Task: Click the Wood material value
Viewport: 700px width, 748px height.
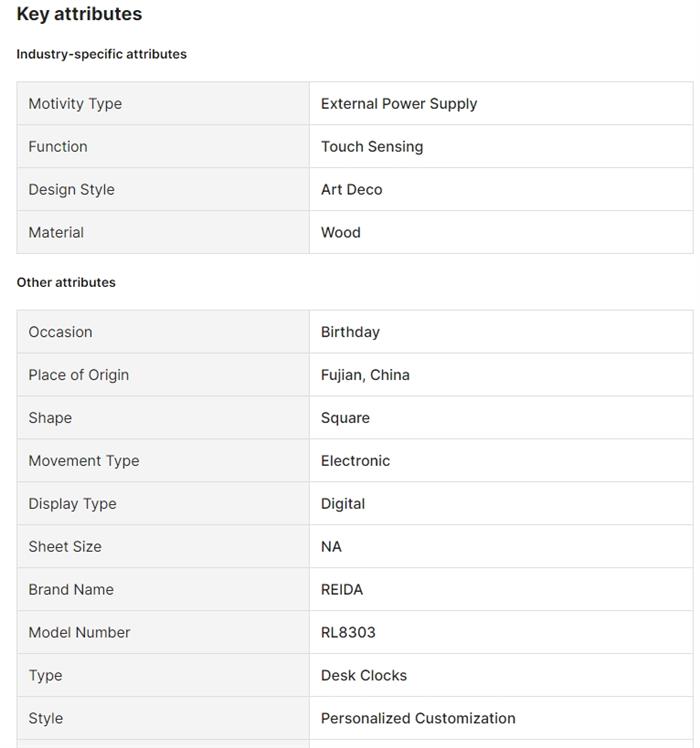Action: click(341, 233)
